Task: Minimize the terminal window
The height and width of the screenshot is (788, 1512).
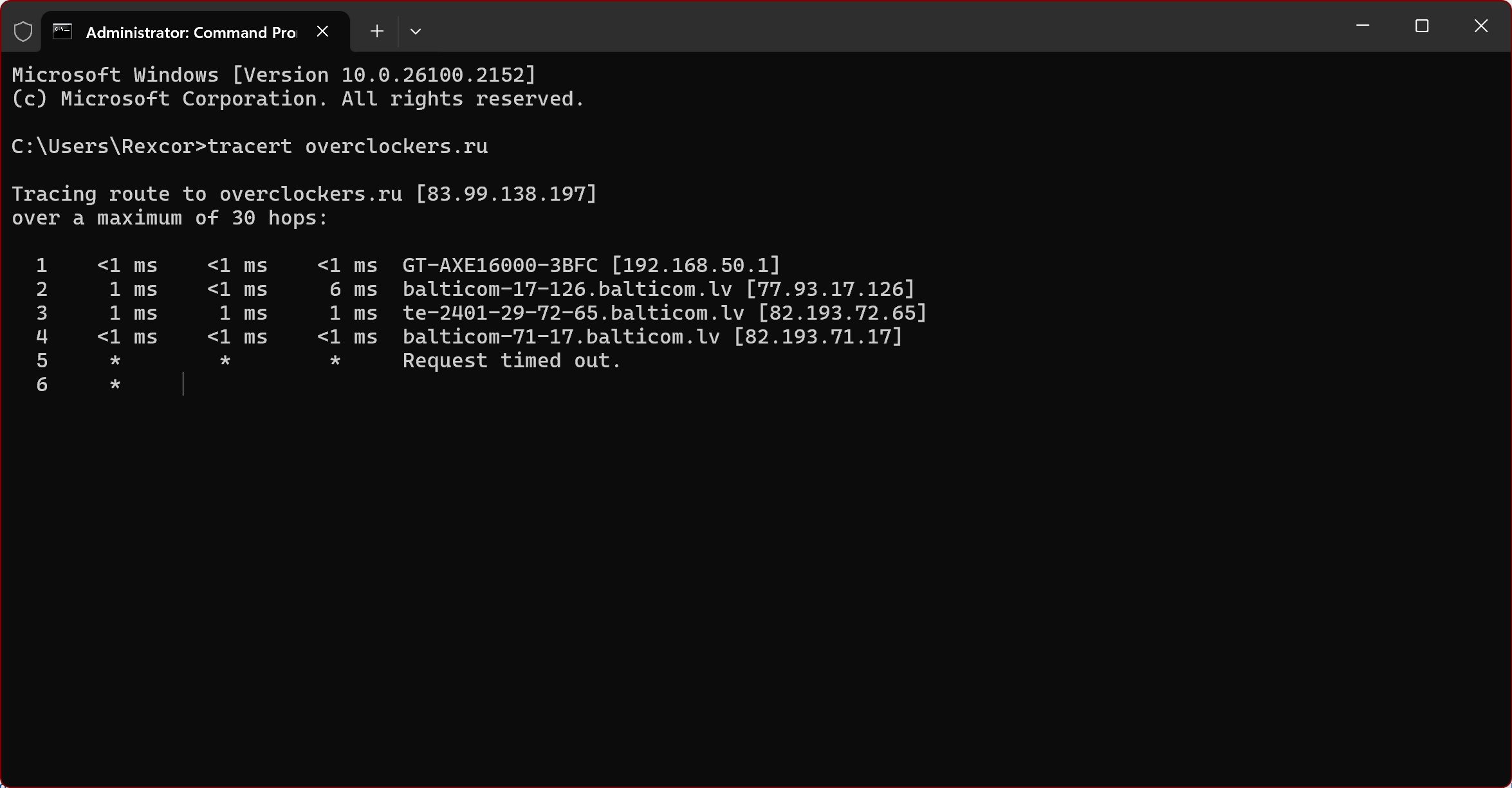Action: point(1363,26)
